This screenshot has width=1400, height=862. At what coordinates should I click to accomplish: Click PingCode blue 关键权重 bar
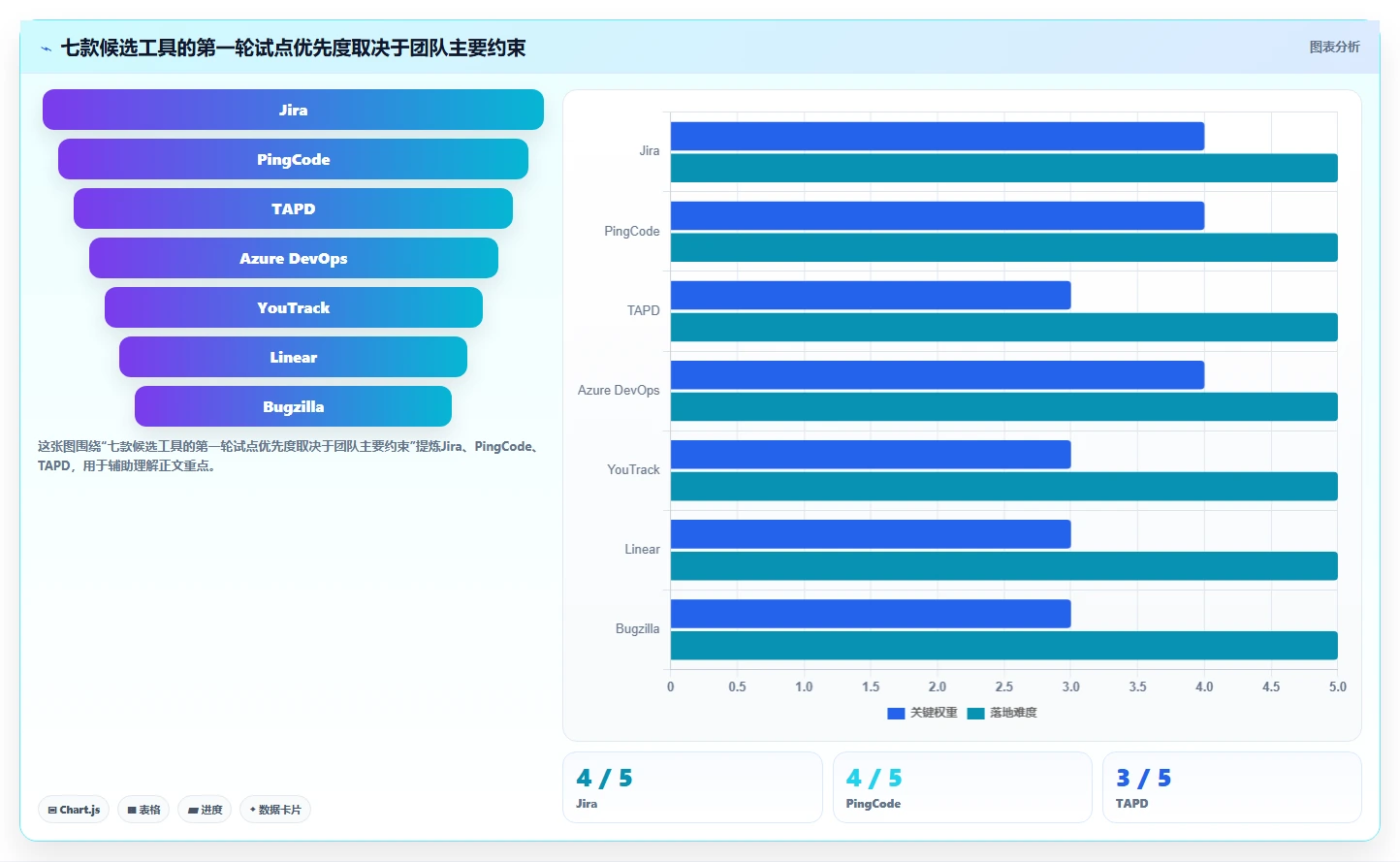938,215
